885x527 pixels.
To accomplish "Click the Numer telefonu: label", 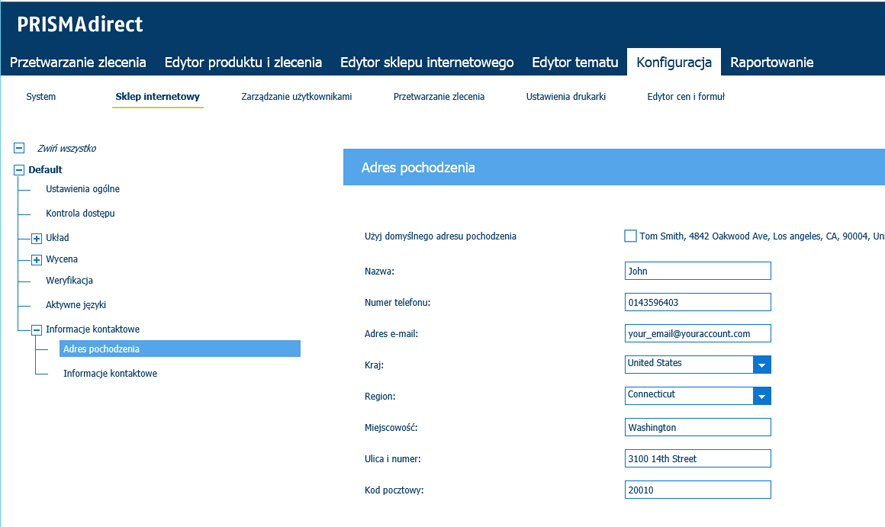I will [397, 302].
